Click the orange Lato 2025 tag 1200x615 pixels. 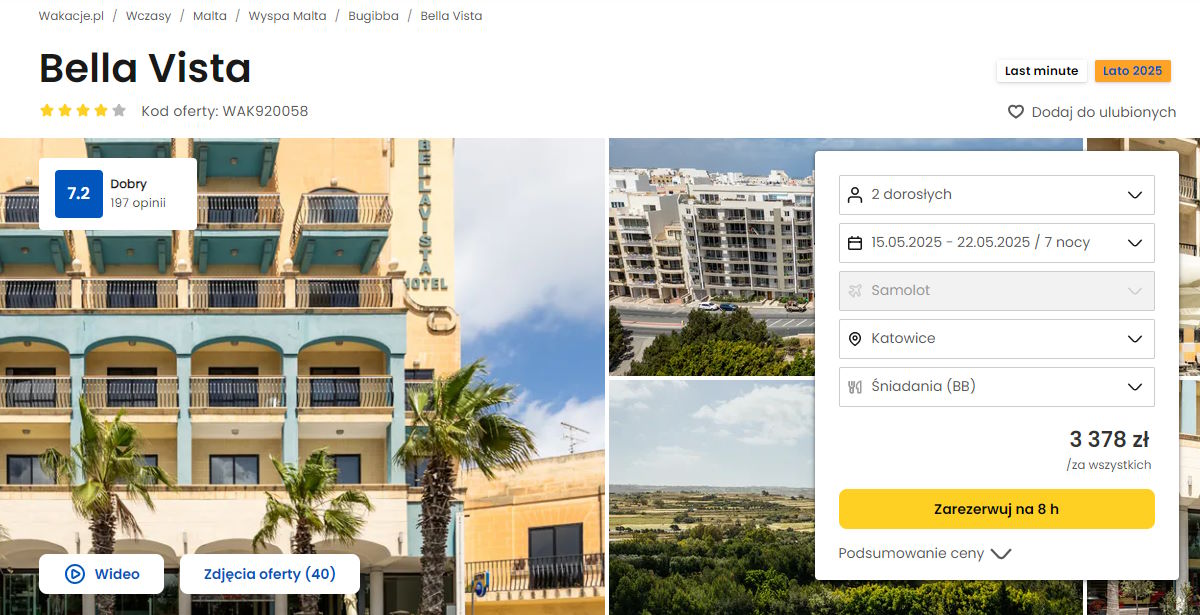(1132, 71)
